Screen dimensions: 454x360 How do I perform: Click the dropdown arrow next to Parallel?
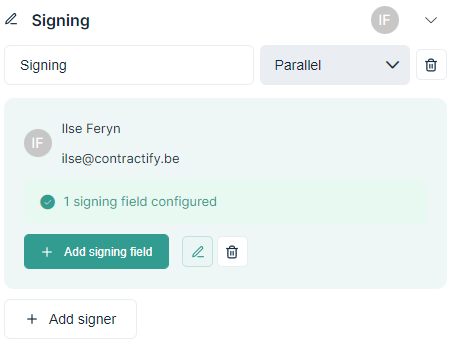point(392,65)
